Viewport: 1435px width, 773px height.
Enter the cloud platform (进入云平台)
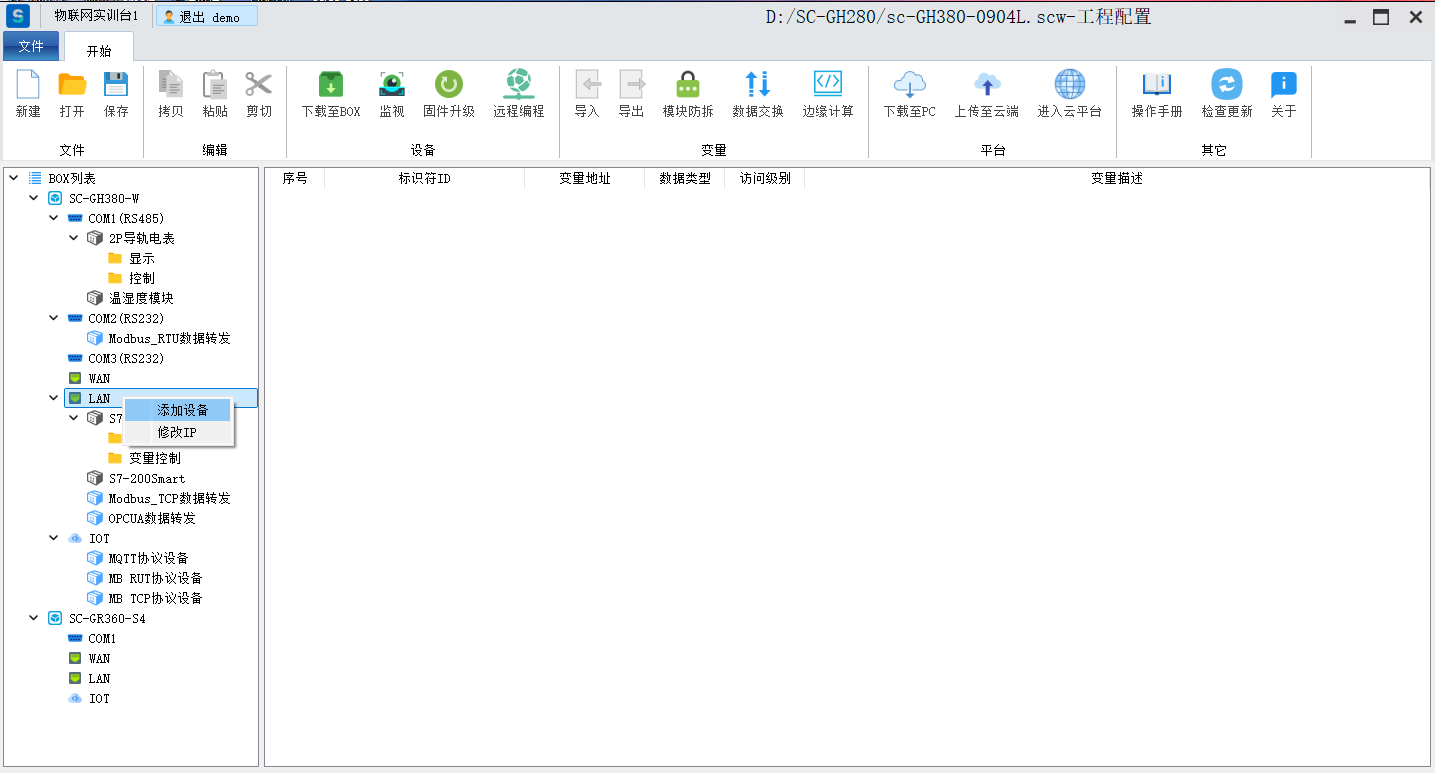1069,87
